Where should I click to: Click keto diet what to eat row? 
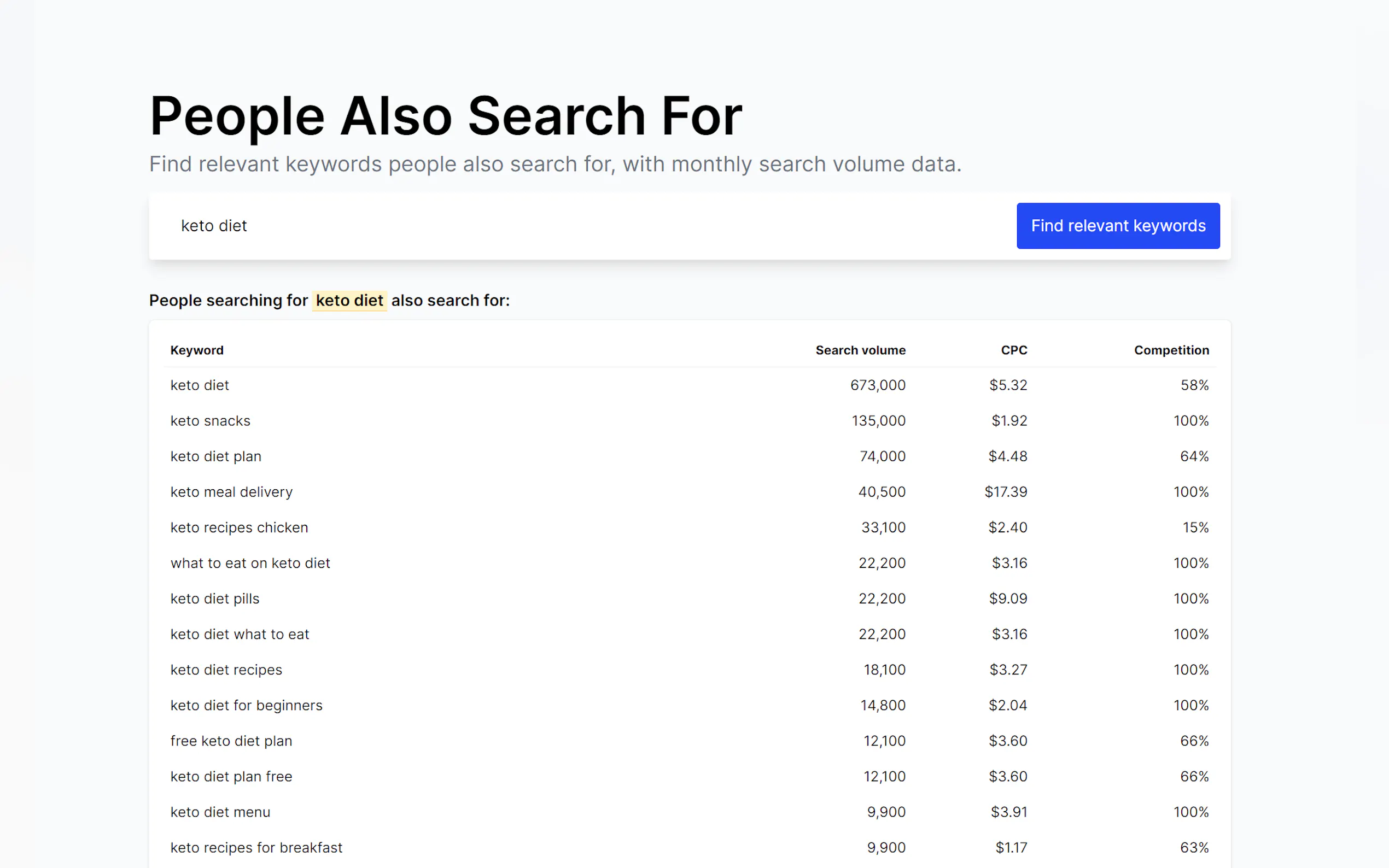tap(240, 635)
